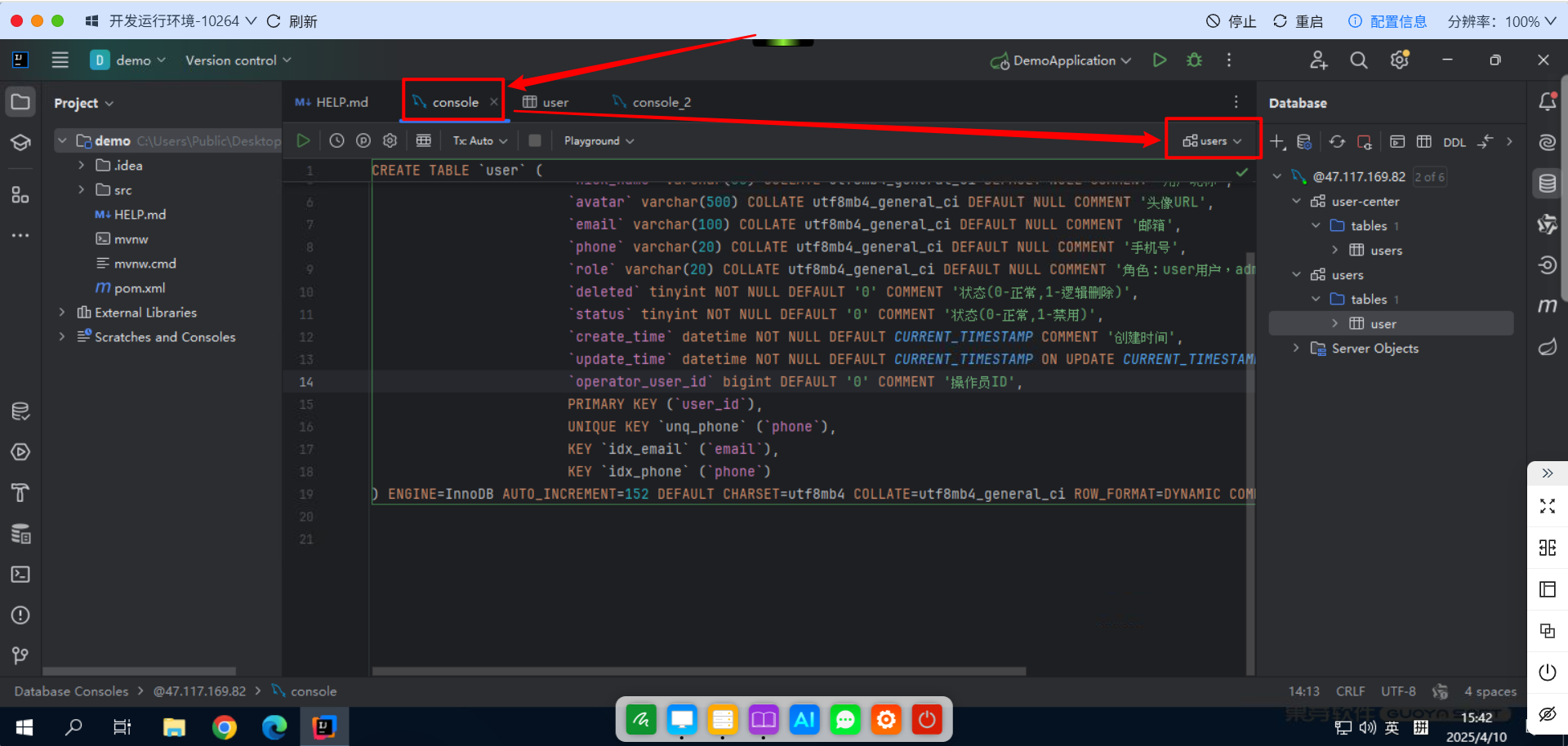Expand the src folder

[81, 189]
